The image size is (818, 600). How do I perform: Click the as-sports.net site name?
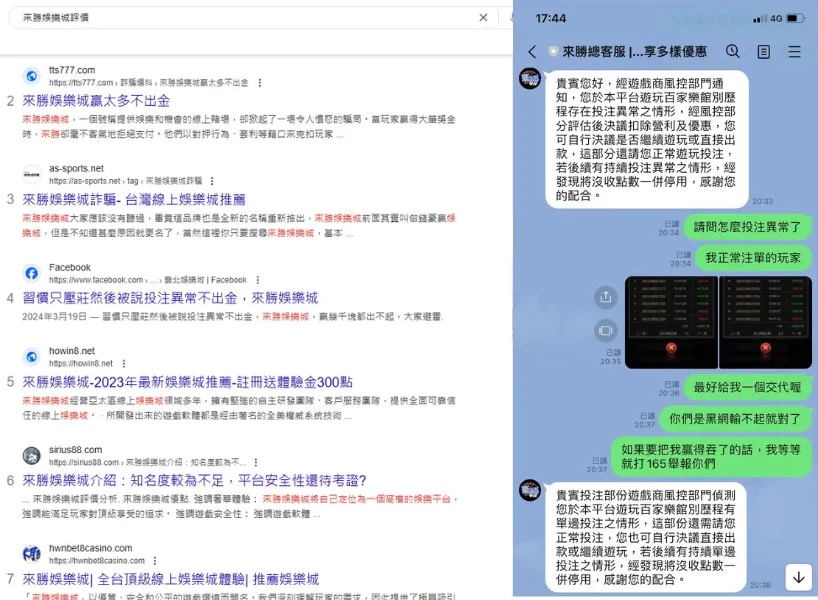pyautogui.click(x=76, y=169)
